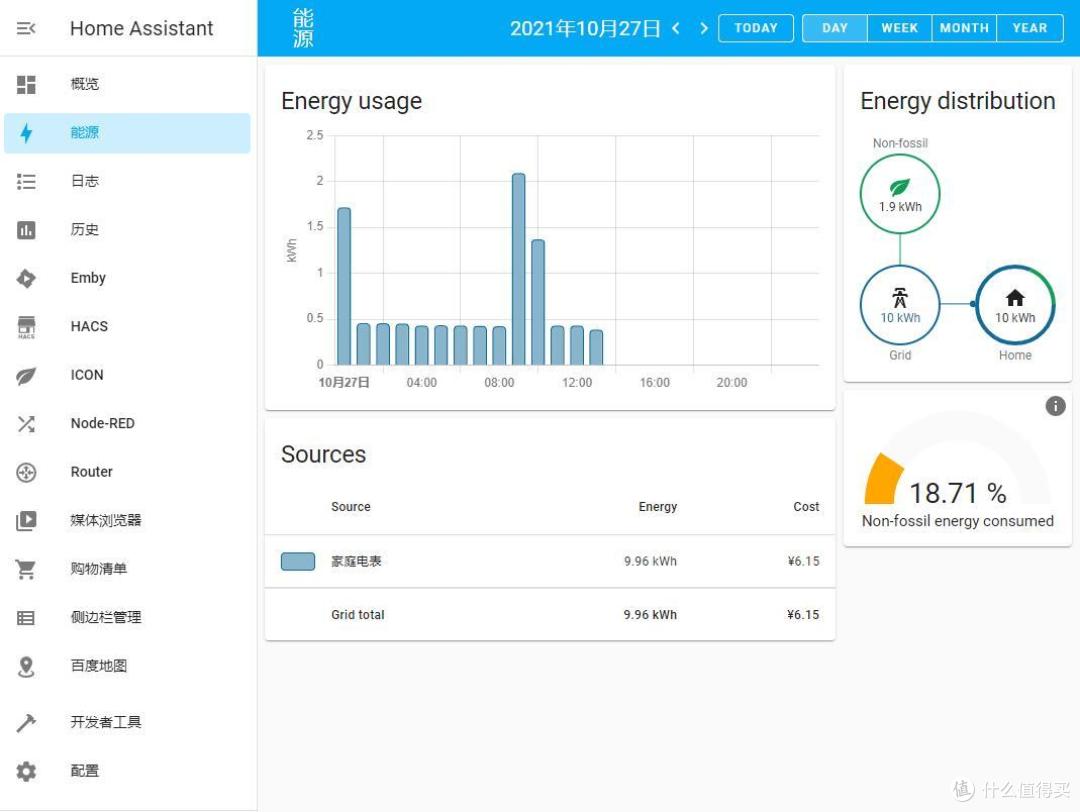Open the 历史 menu item
Viewport: 1080px width, 812px height.
point(127,230)
